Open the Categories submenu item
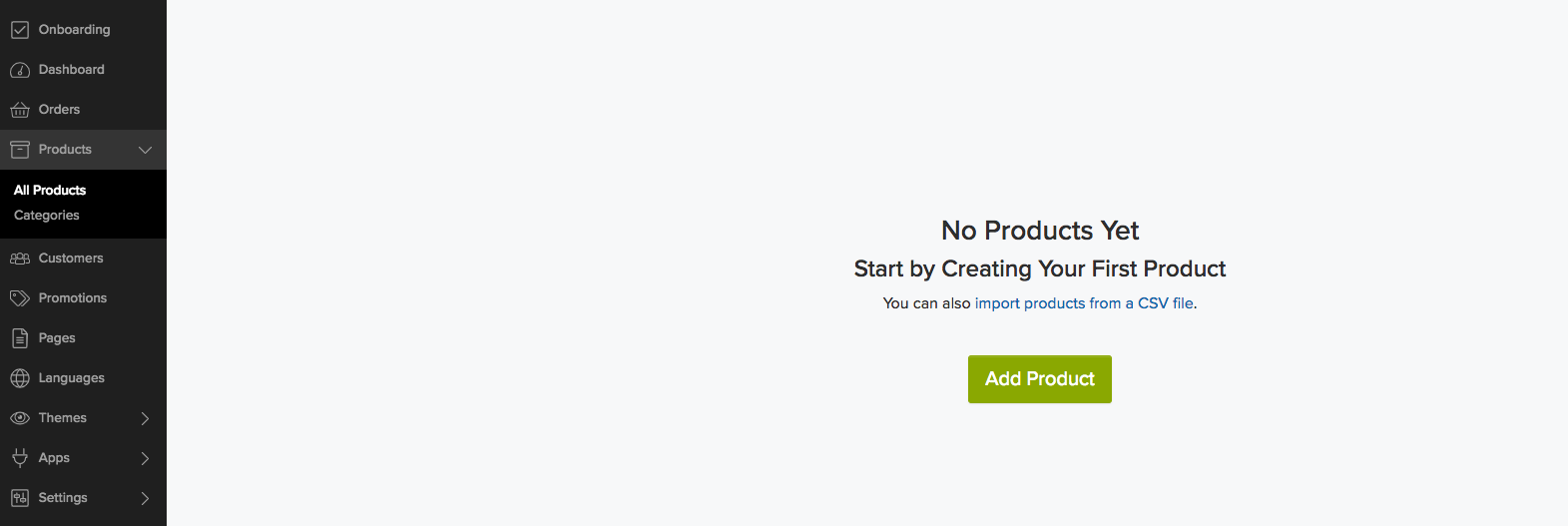Screen dimensions: 1568x526 point(47,216)
